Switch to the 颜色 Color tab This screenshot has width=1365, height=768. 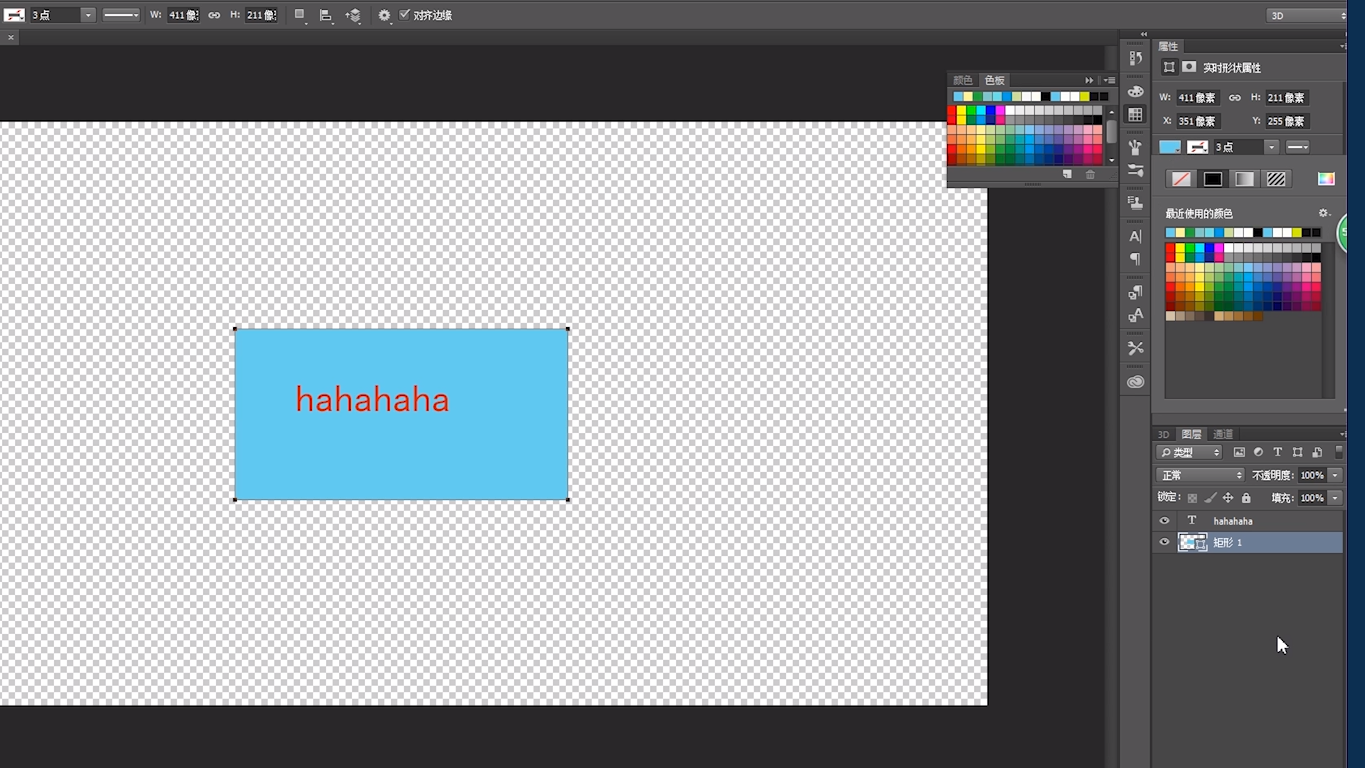pos(962,80)
